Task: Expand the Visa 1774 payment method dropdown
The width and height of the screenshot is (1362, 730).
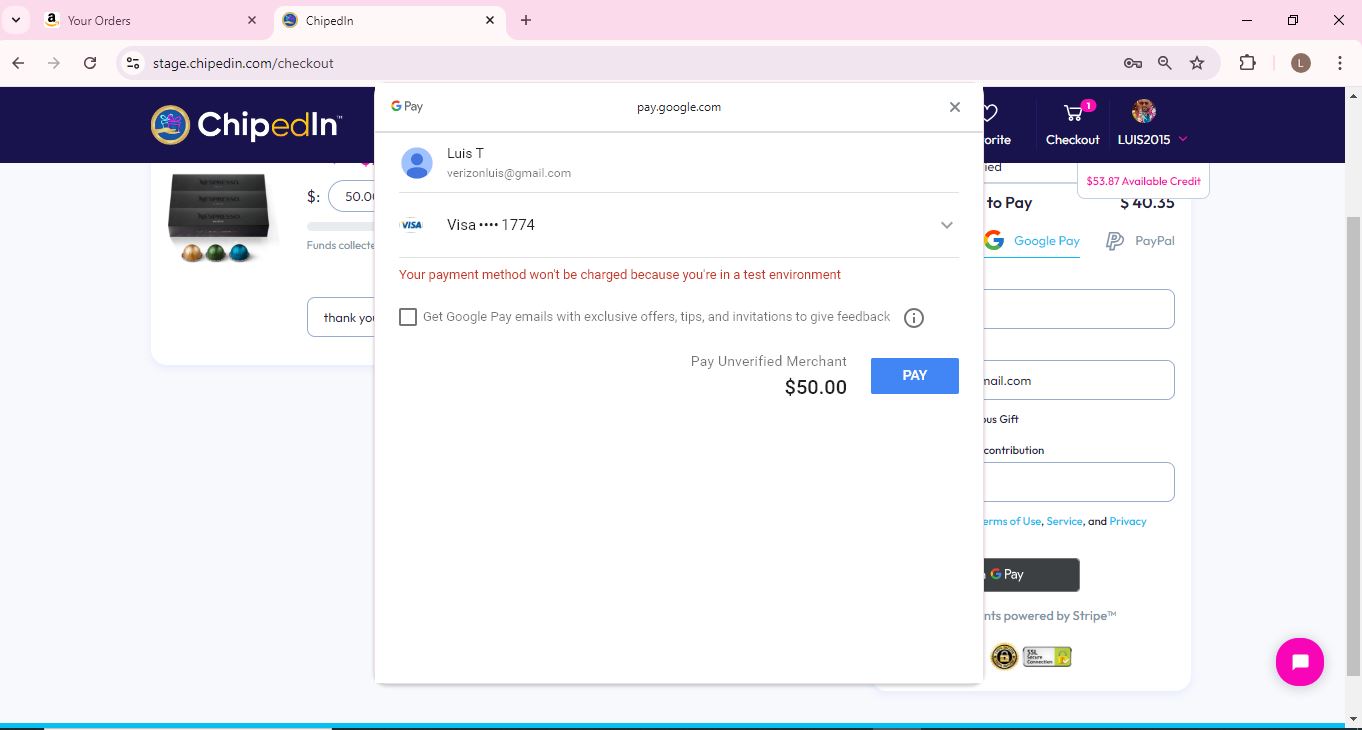Action: [946, 225]
